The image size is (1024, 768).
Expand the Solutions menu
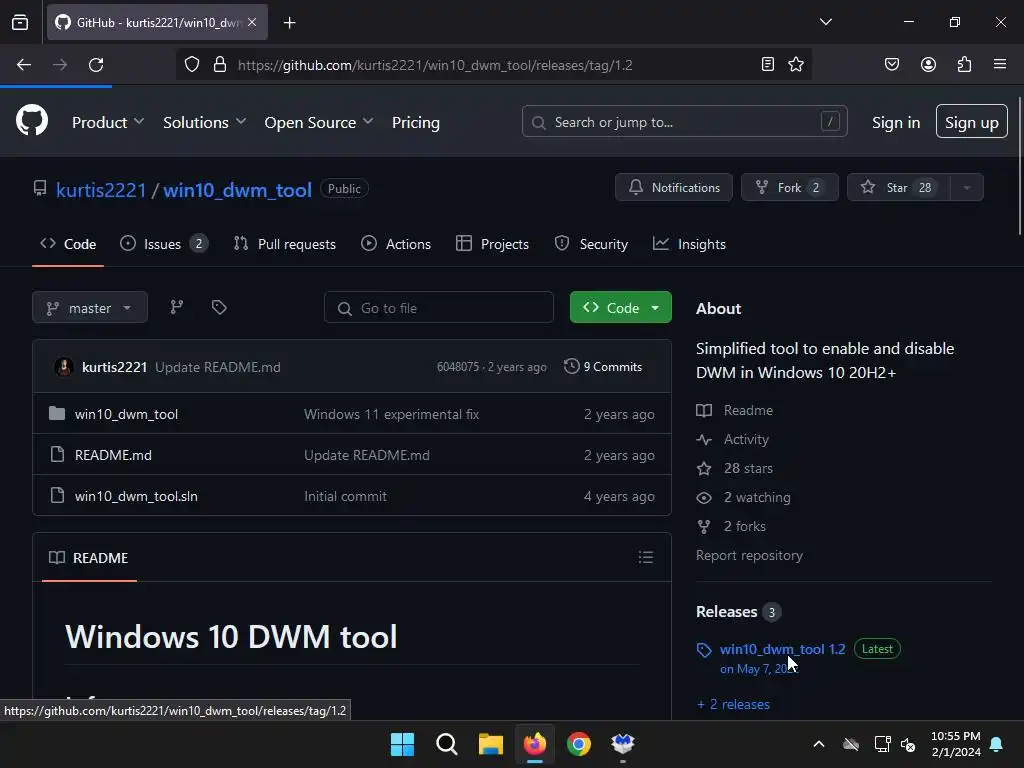coord(204,122)
